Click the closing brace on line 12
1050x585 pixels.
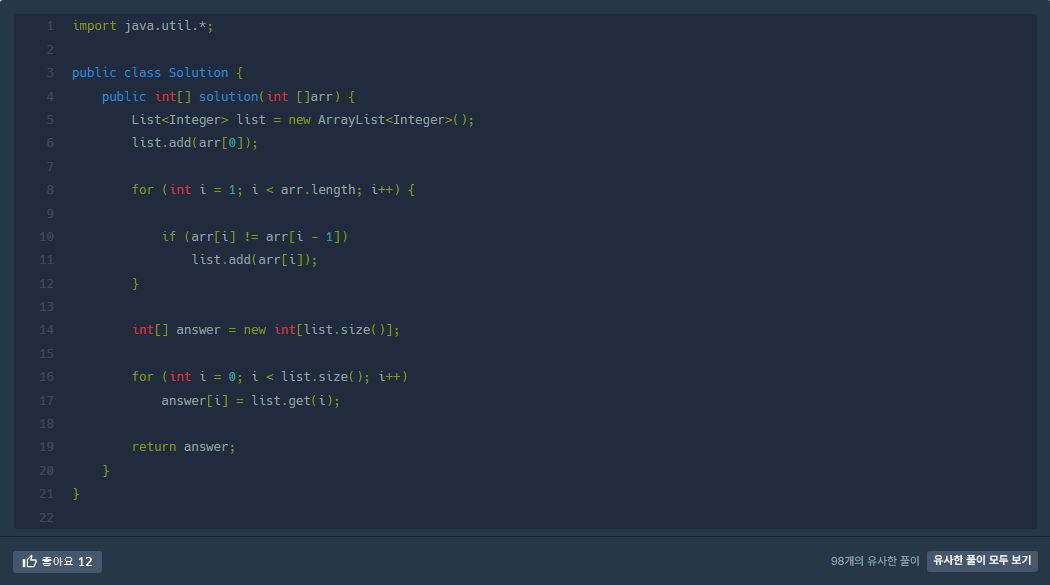click(x=135, y=284)
